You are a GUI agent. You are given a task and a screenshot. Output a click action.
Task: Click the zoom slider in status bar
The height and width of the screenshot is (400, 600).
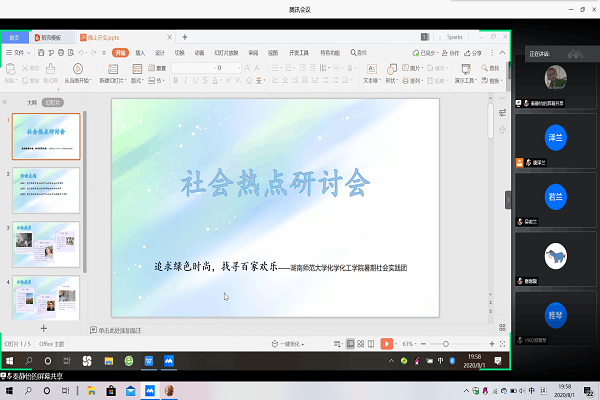pyautogui.click(x=448, y=343)
